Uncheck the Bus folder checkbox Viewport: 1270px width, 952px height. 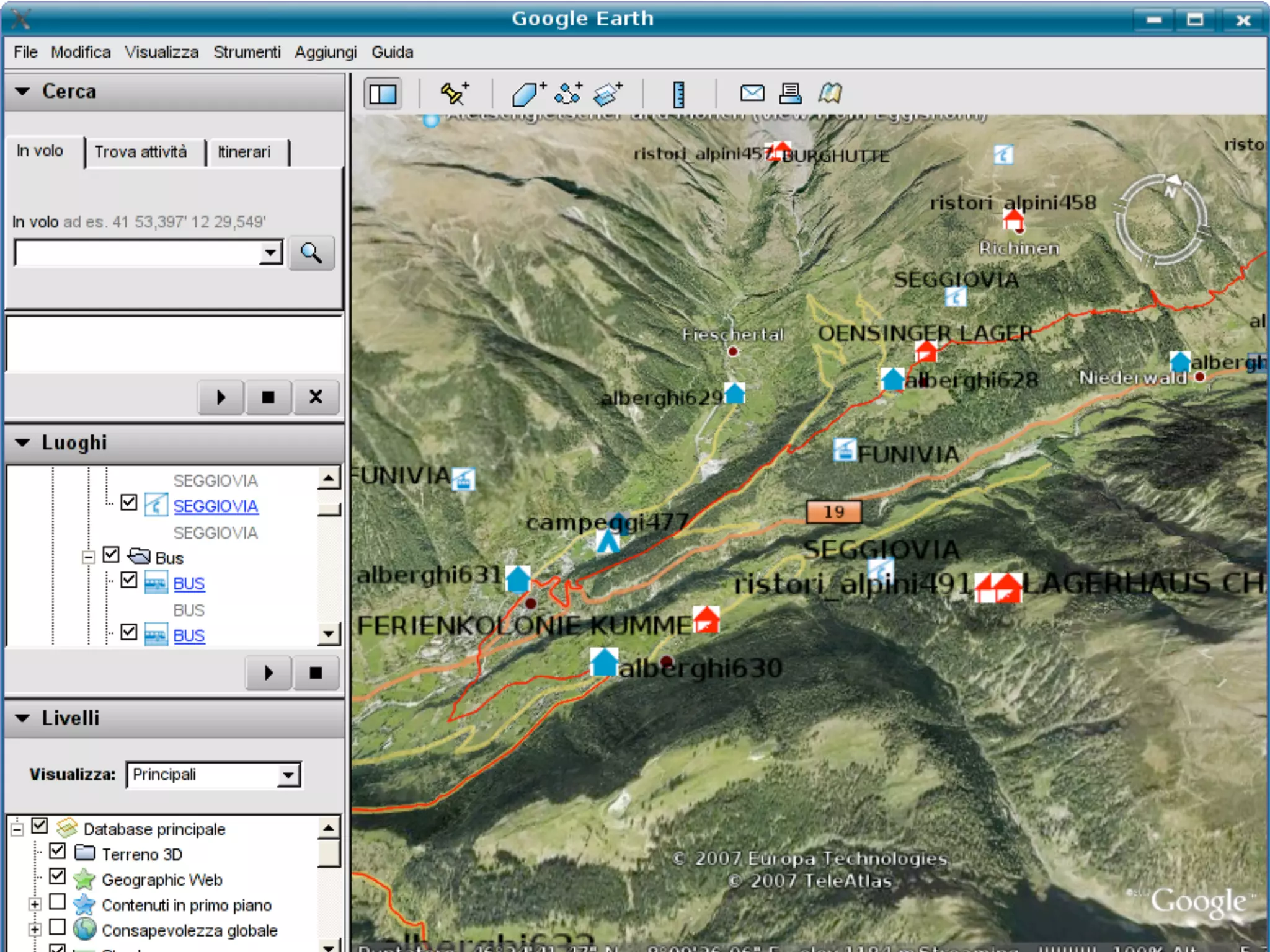pyautogui.click(x=111, y=555)
